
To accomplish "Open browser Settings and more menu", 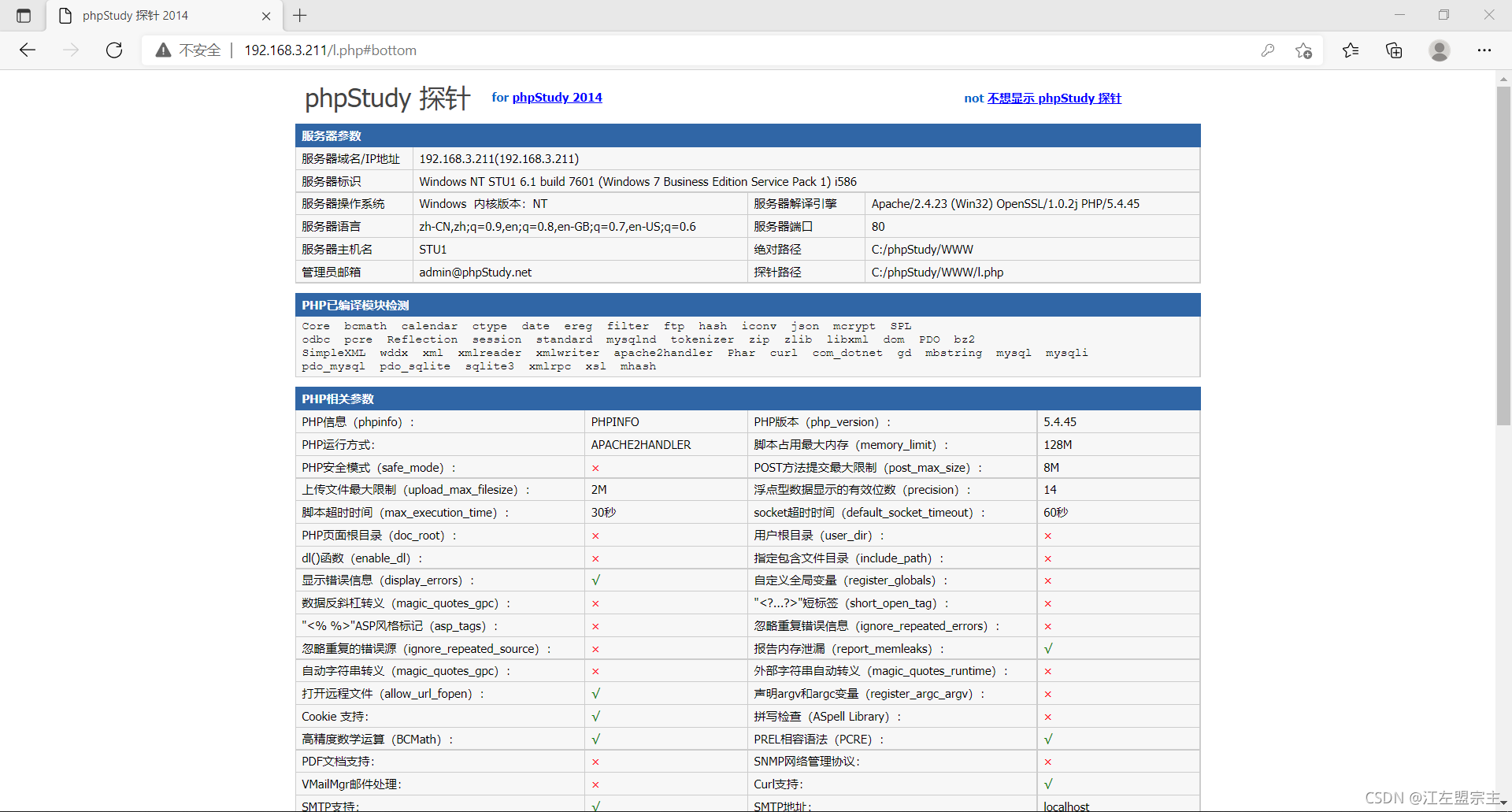I will pyautogui.click(x=1484, y=50).
